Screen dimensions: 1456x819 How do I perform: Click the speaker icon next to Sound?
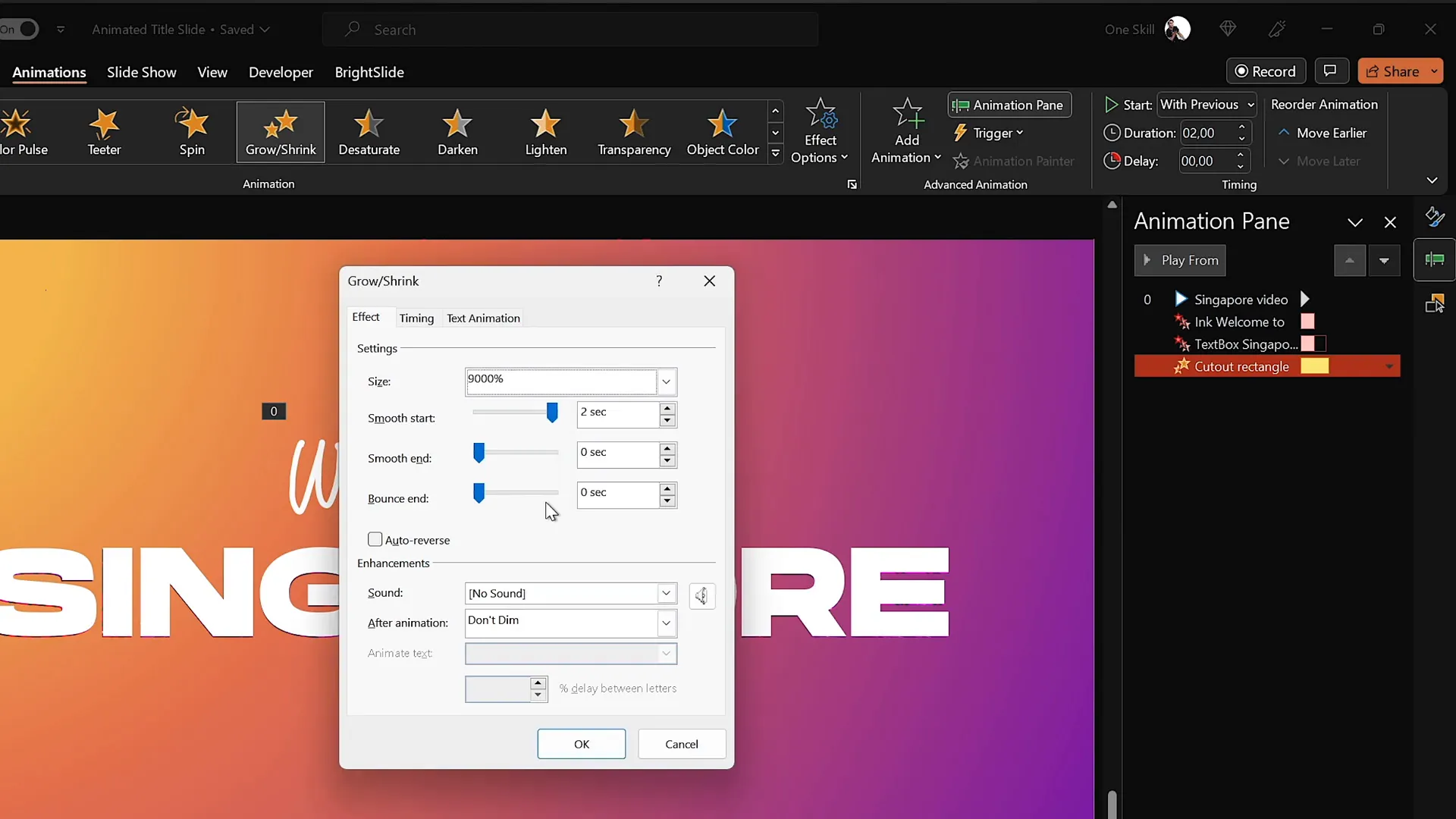click(x=701, y=596)
